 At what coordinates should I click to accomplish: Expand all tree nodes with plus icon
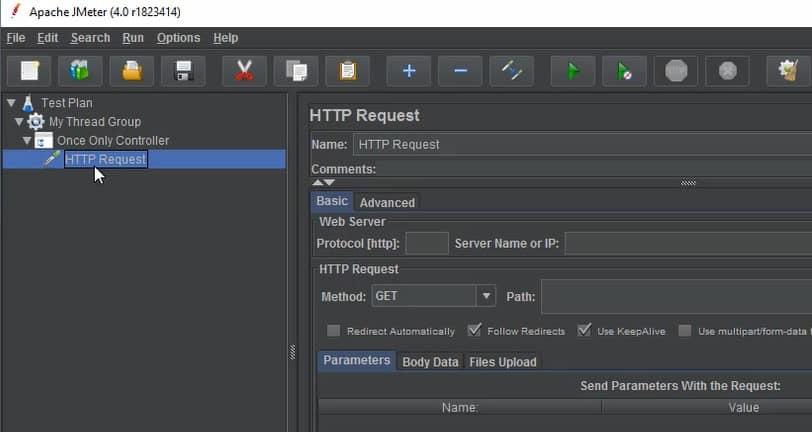[x=409, y=70]
